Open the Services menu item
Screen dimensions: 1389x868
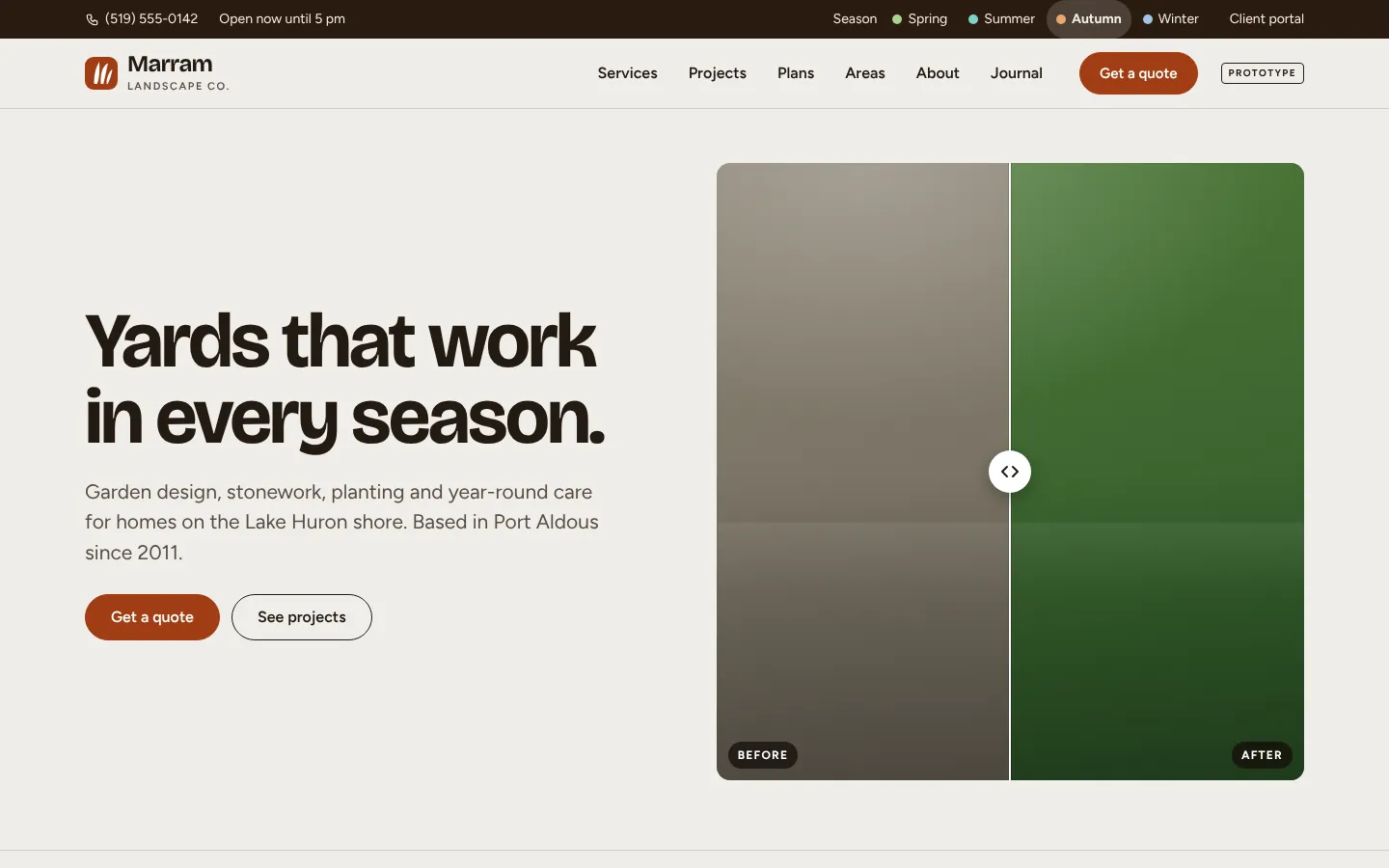point(627,73)
